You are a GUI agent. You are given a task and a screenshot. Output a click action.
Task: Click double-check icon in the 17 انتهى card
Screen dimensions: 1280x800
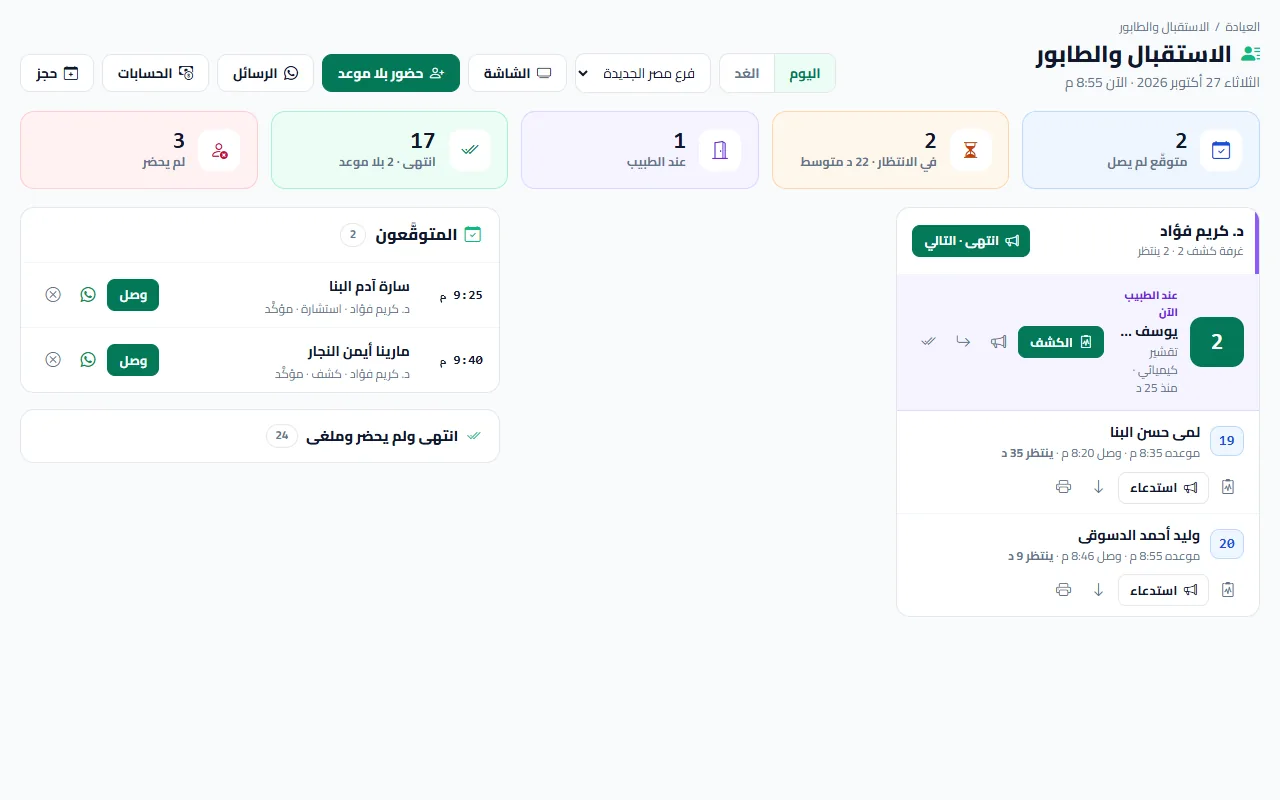pos(469,150)
